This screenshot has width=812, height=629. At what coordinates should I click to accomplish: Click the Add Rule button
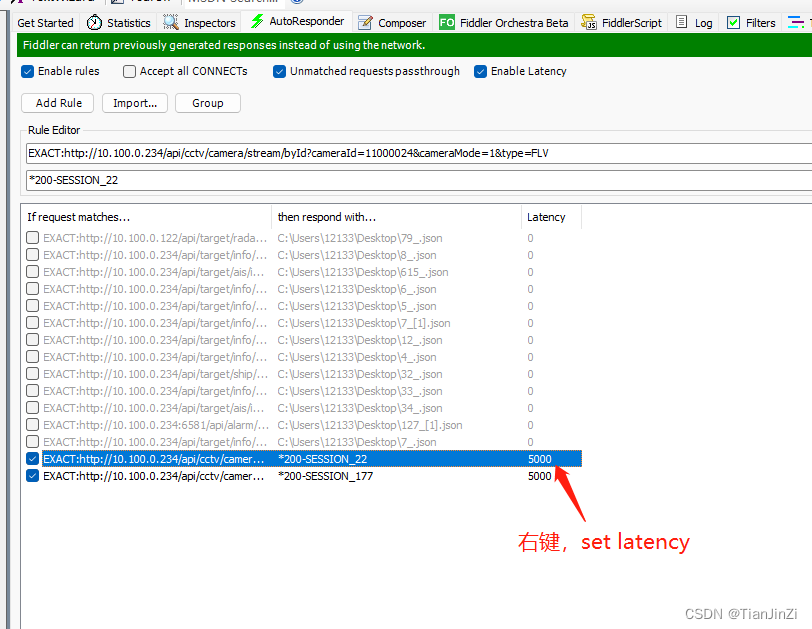[x=57, y=103]
